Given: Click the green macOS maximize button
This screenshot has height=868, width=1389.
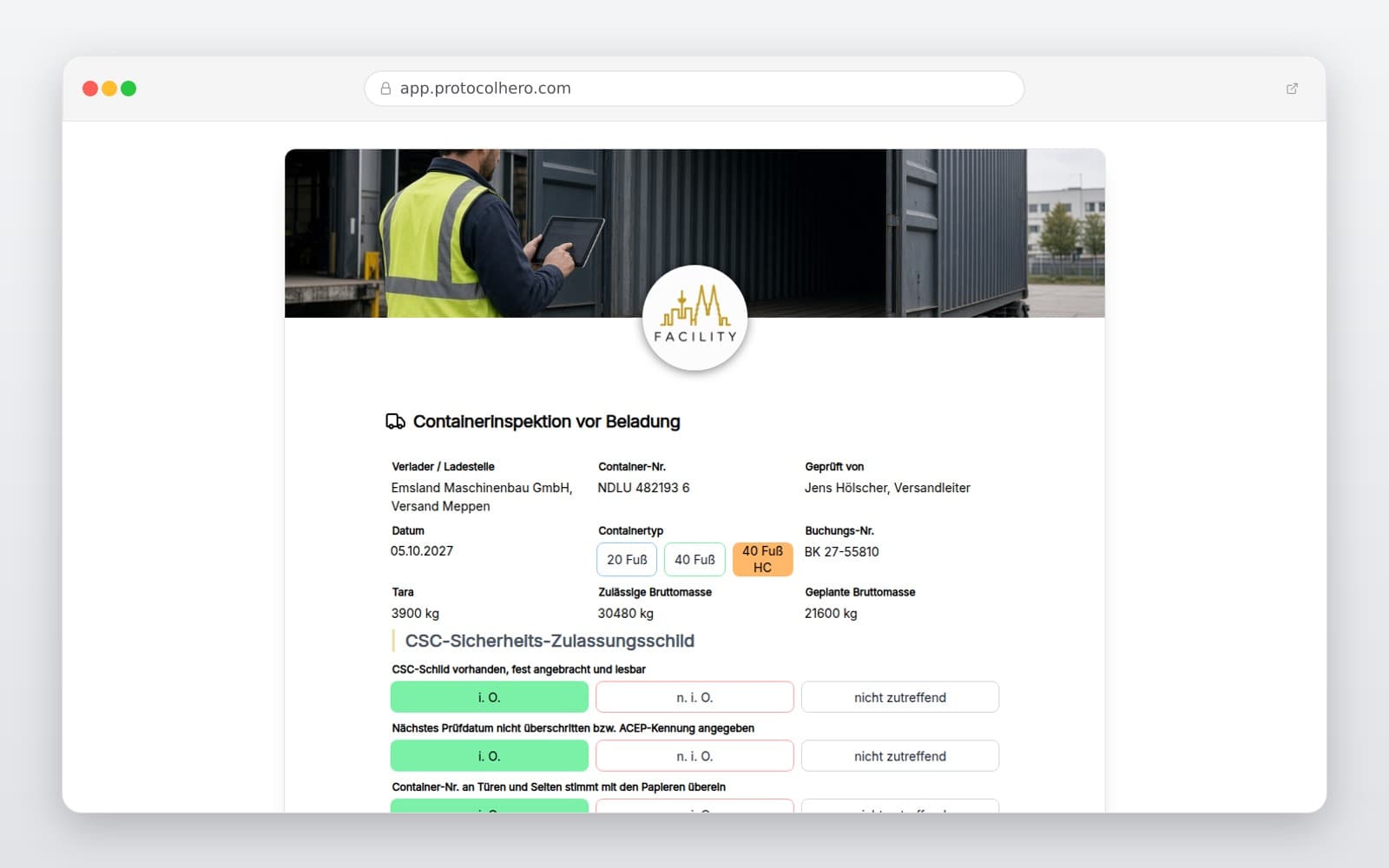Looking at the screenshot, I should tap(128, 89).
